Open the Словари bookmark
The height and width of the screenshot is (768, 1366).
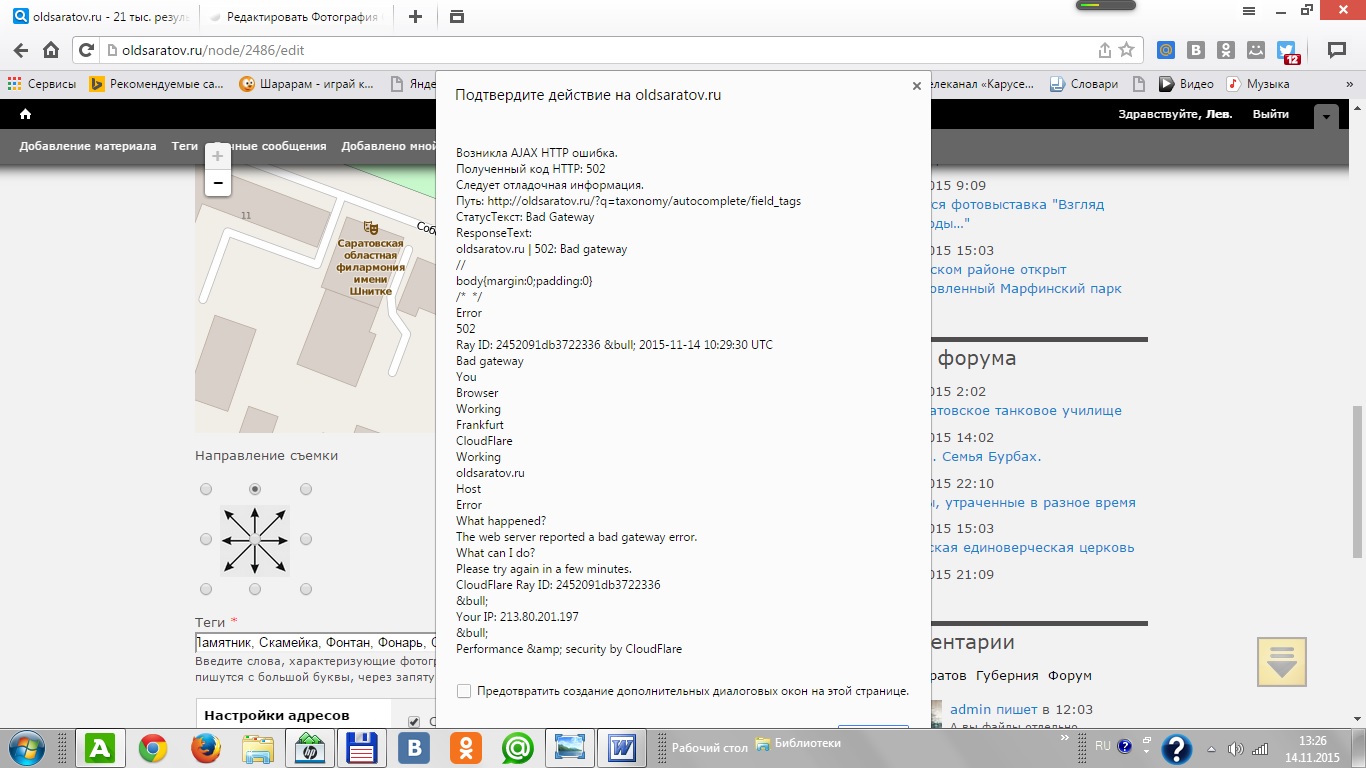pyautogui.click(x=1083, y=84)
